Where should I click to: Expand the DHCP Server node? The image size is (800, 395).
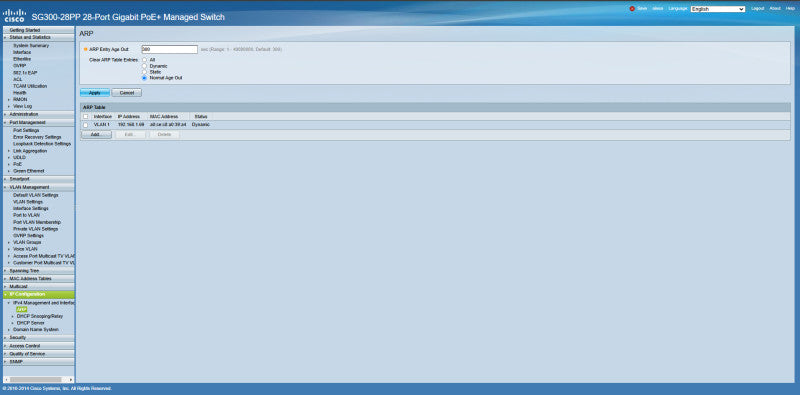(x=13, y=323)
